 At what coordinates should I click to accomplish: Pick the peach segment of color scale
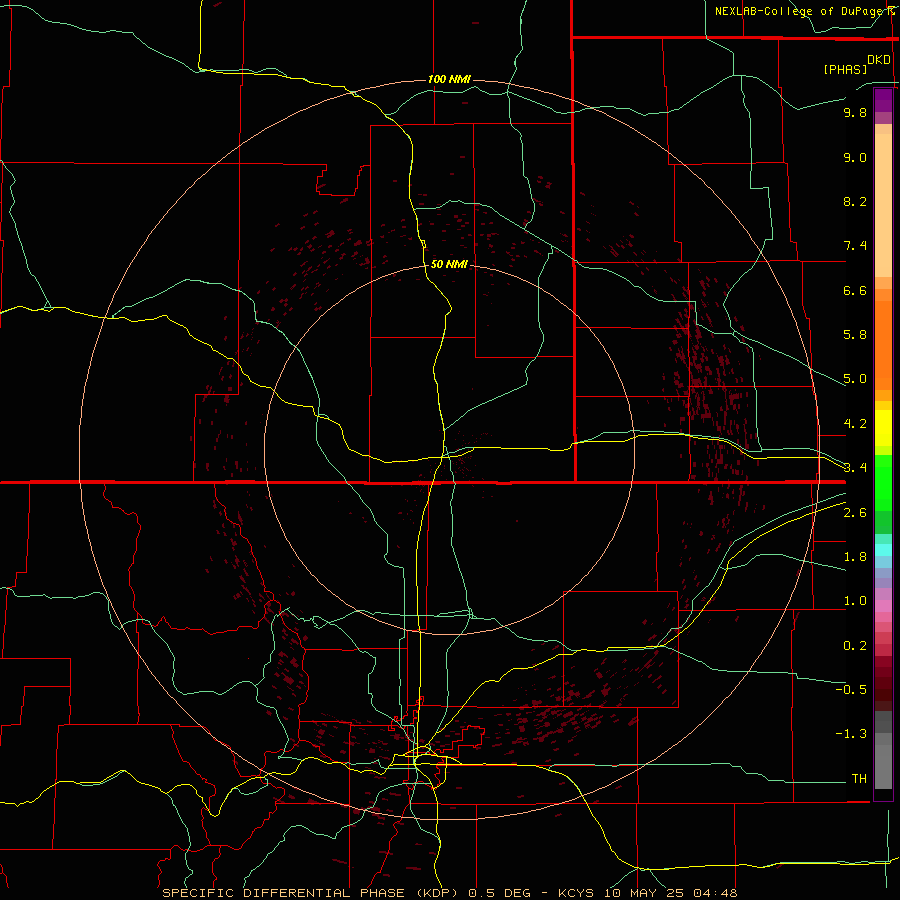[883, 205]
